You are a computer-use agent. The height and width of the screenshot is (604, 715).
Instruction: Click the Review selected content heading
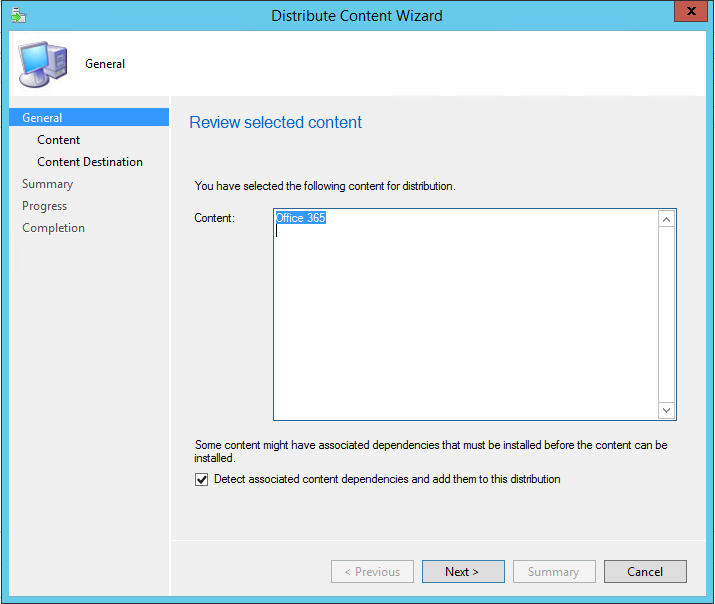[x=275, y=122]
